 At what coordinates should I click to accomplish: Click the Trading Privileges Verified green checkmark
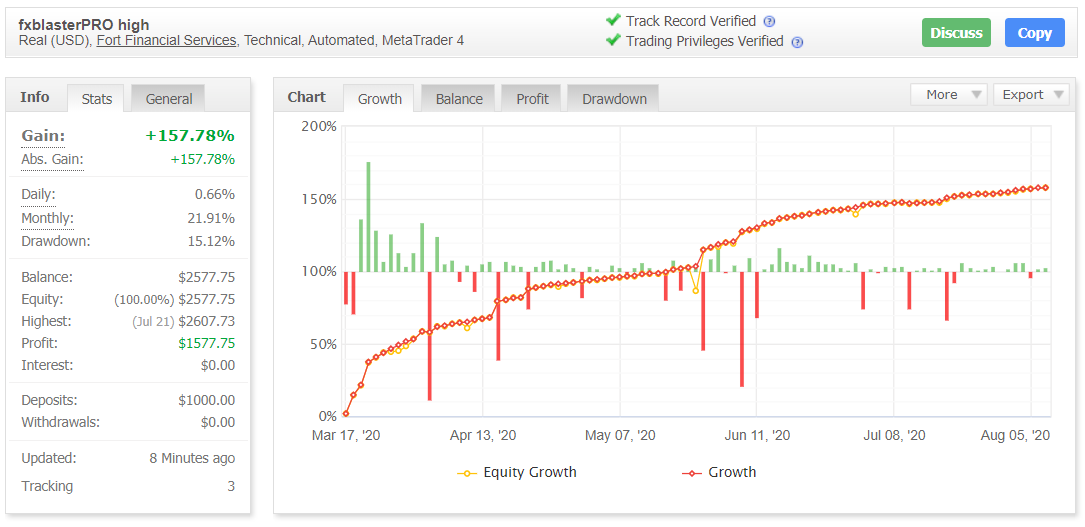coord(613,41)
